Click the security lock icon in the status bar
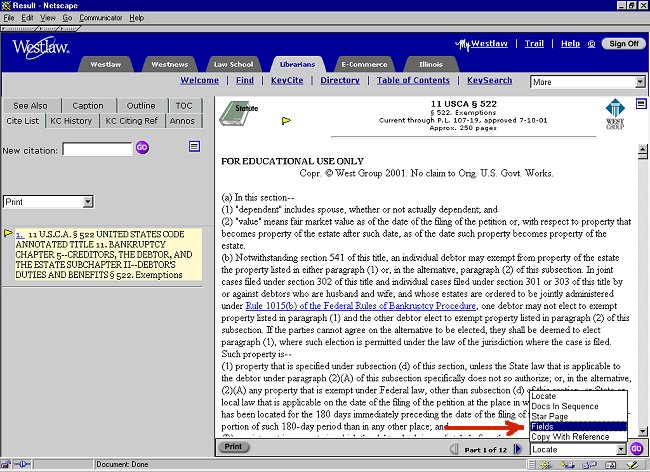 tap(5, 465)
